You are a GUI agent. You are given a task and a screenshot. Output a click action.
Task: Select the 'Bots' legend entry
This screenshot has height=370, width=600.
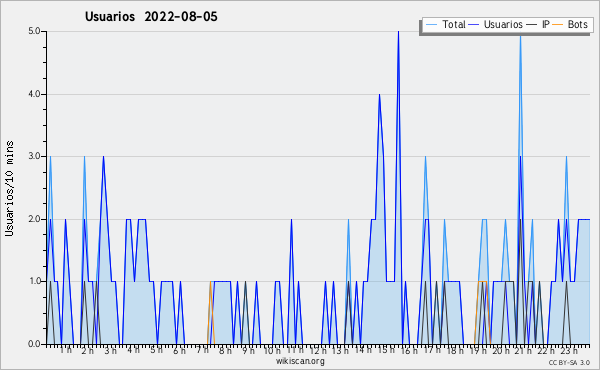coord(577,24)
